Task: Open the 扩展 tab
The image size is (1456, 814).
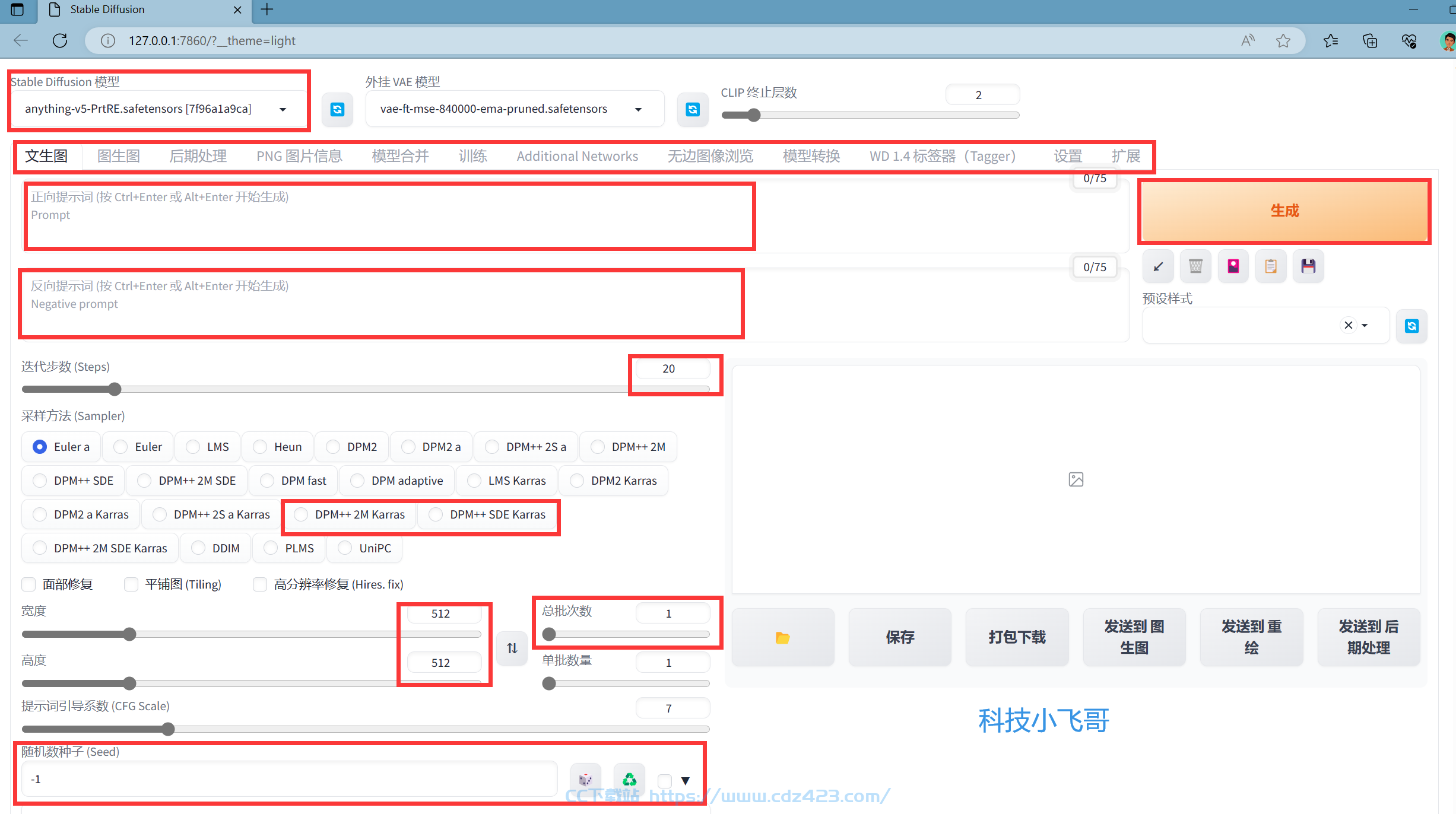Action: coord(1126,156)
